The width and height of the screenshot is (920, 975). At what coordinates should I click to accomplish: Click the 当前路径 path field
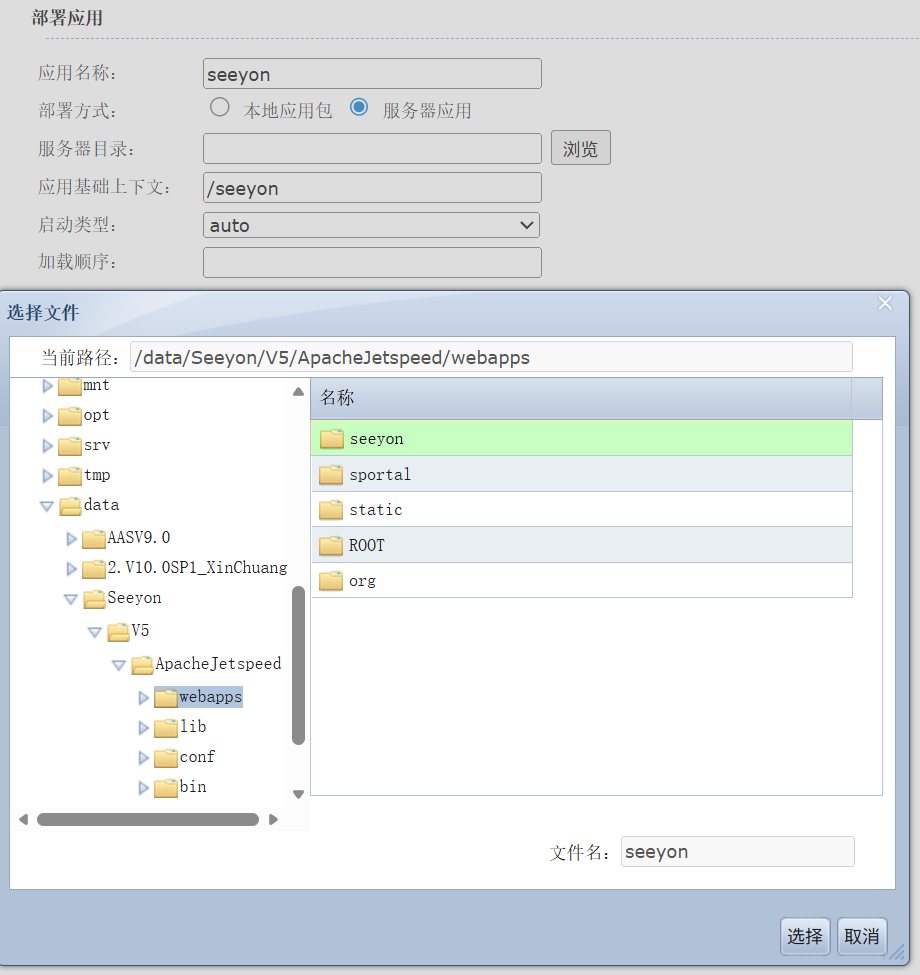point(491,357)
